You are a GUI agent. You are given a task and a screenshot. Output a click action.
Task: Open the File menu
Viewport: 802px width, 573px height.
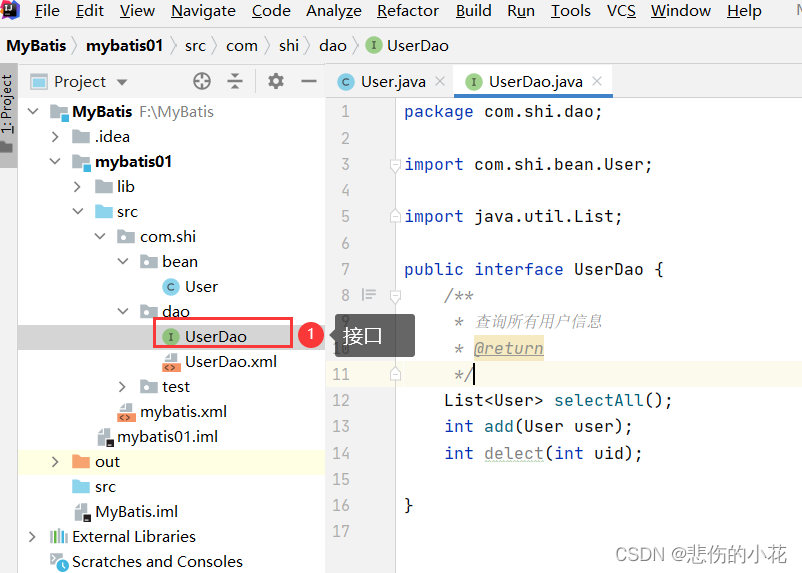47,11
